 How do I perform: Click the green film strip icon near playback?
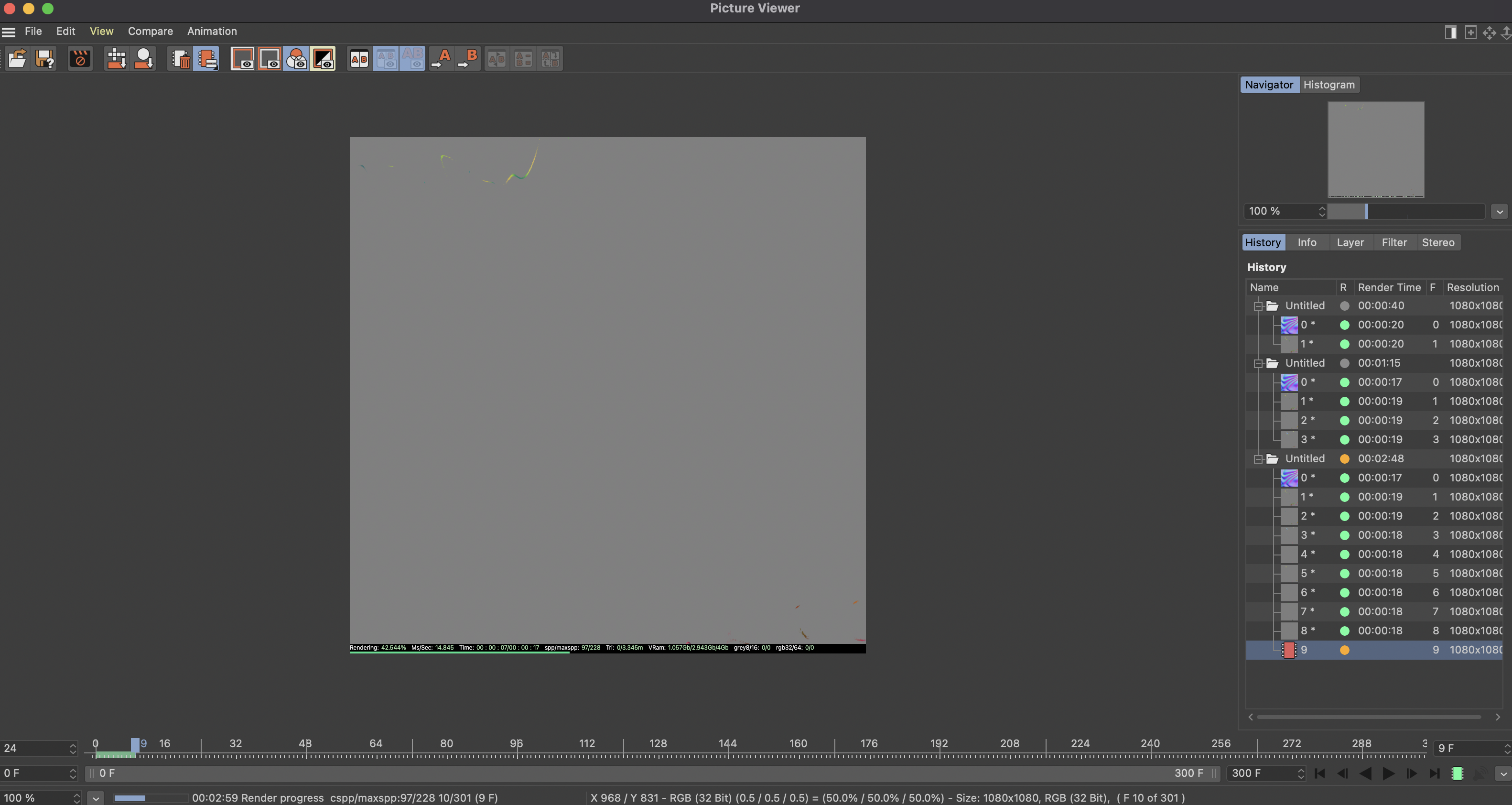[x=1457, y=774]
